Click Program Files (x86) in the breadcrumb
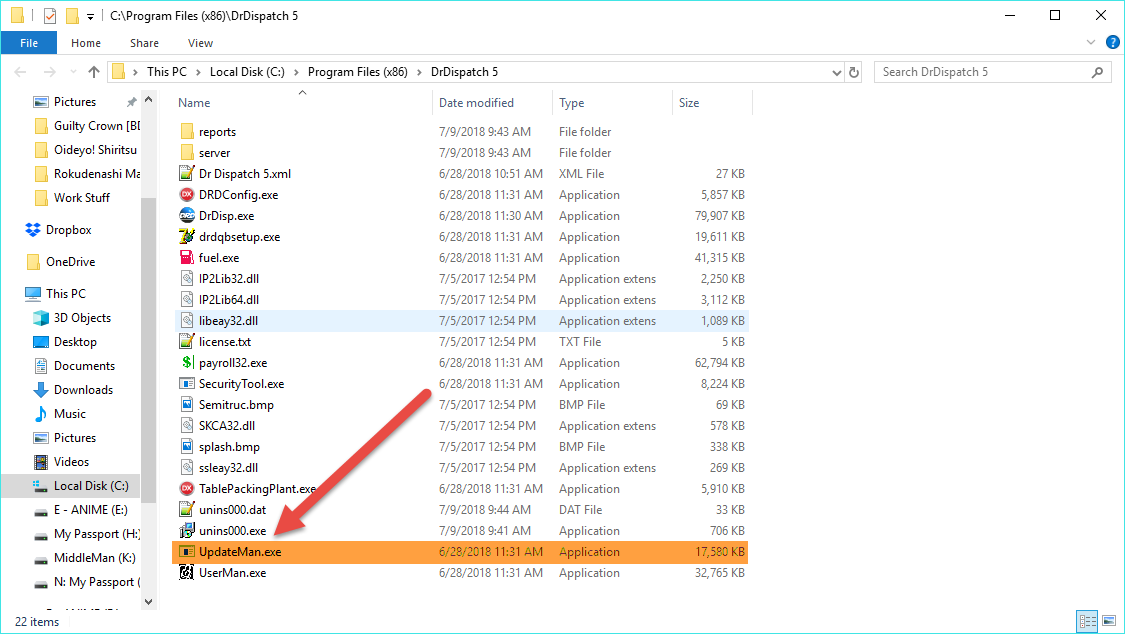 [357, 72]
